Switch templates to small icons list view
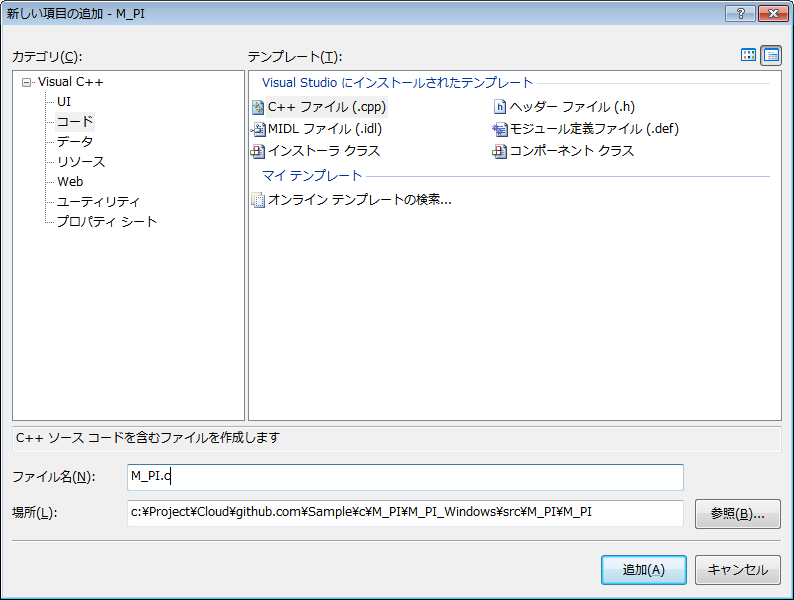794x600 pixels. [x=771, y=55]
